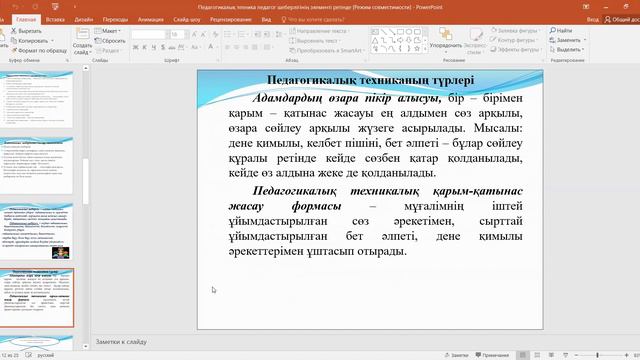
Task: Open Shape Outline (Контур фигуры) options
Action: 514,40
